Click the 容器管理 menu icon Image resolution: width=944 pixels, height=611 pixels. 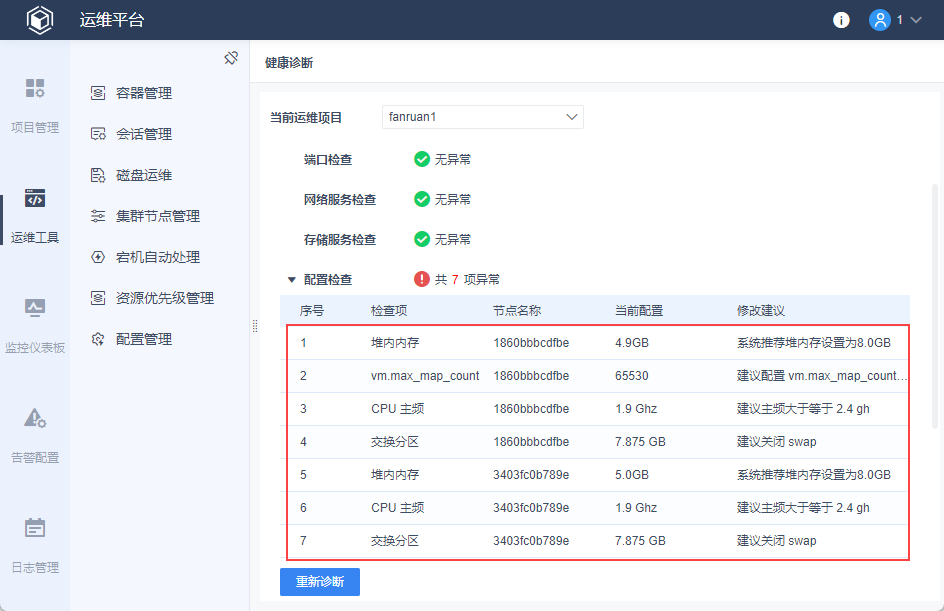(98, 93)
